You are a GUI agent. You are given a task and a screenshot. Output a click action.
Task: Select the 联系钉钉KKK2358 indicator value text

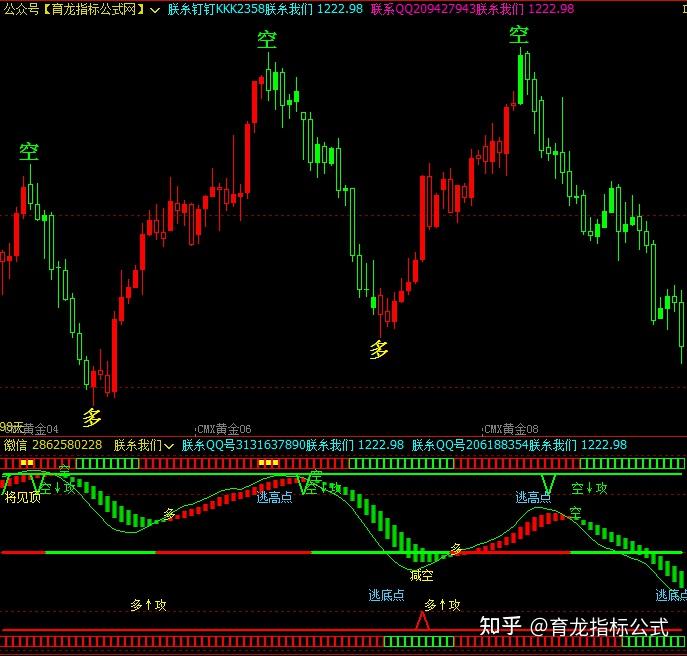click(265, 9)
